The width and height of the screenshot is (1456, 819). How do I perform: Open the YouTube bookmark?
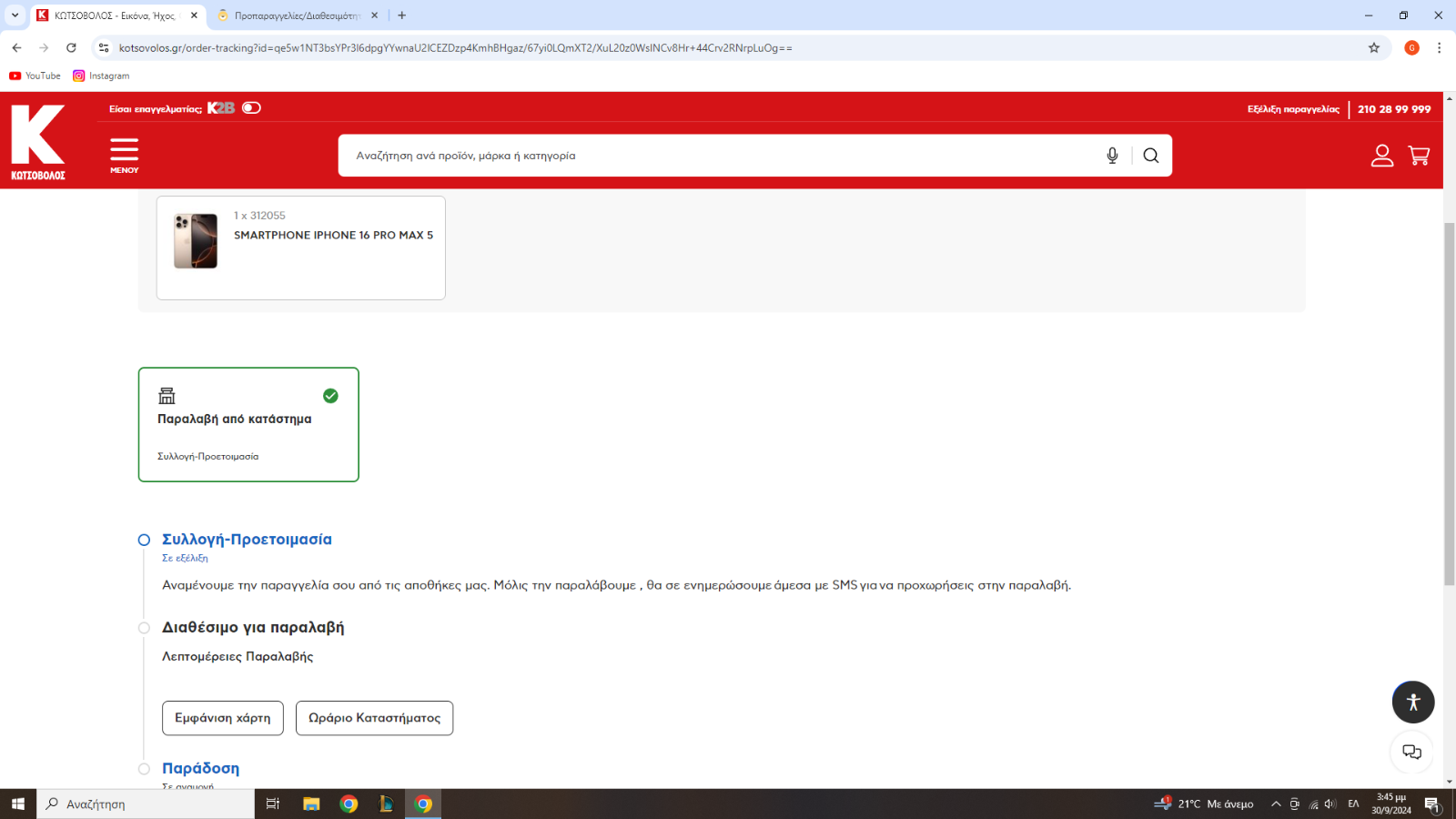pyautogui.click(x=35, y=76)
